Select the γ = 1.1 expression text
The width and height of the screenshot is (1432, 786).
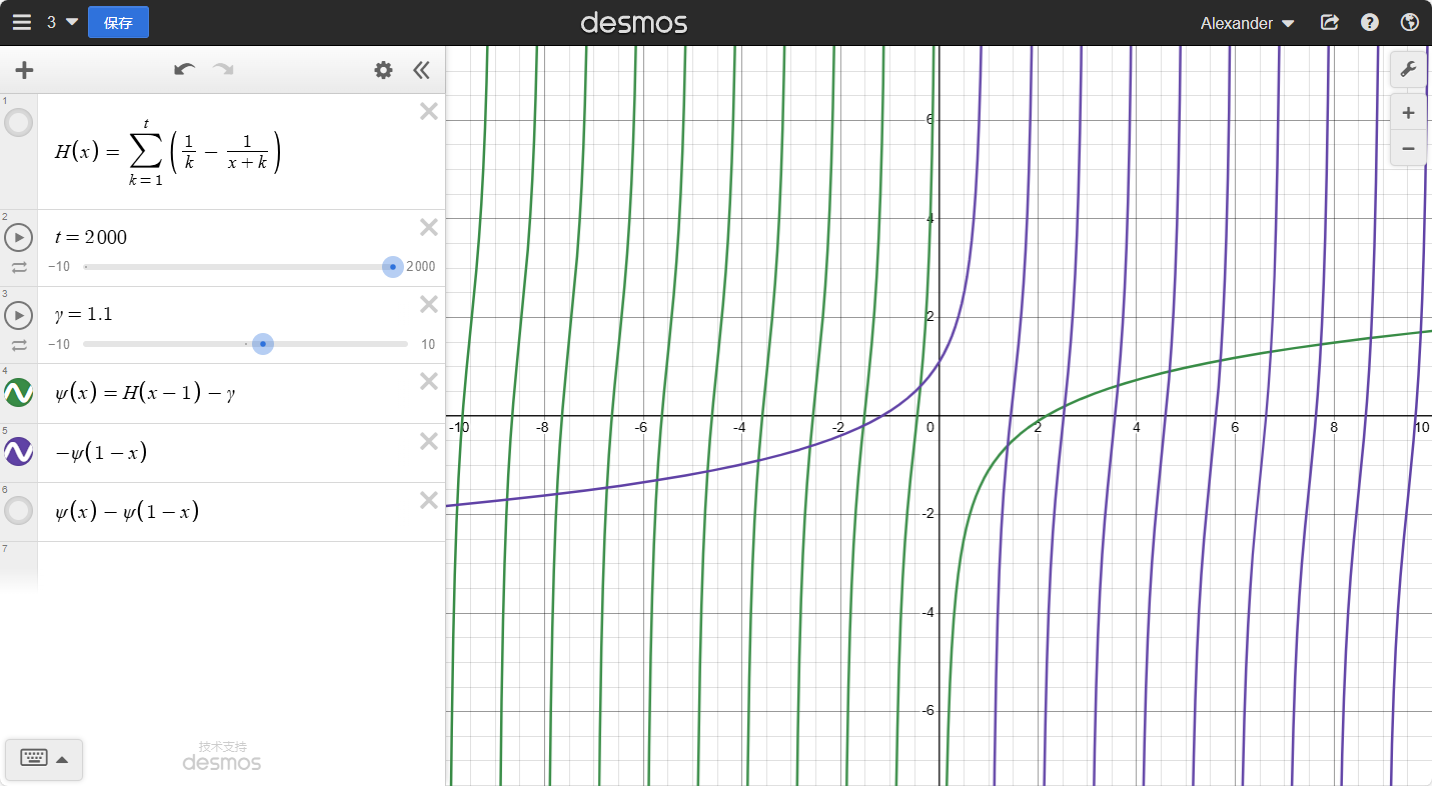[x=83, y=315]
